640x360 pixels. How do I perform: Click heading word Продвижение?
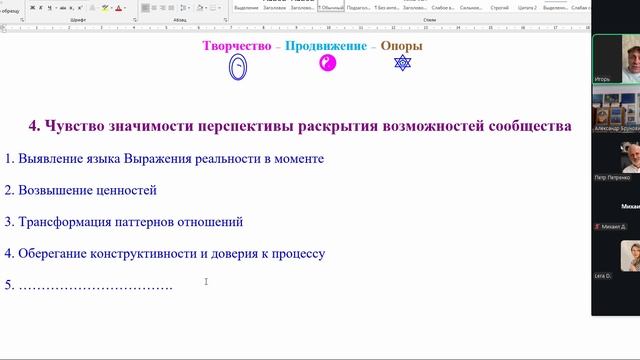pos(326,46)
